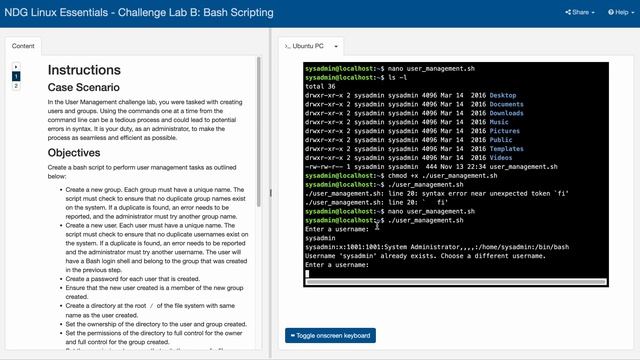Click the terminal horizontal scrollbar

click(456, 282)
